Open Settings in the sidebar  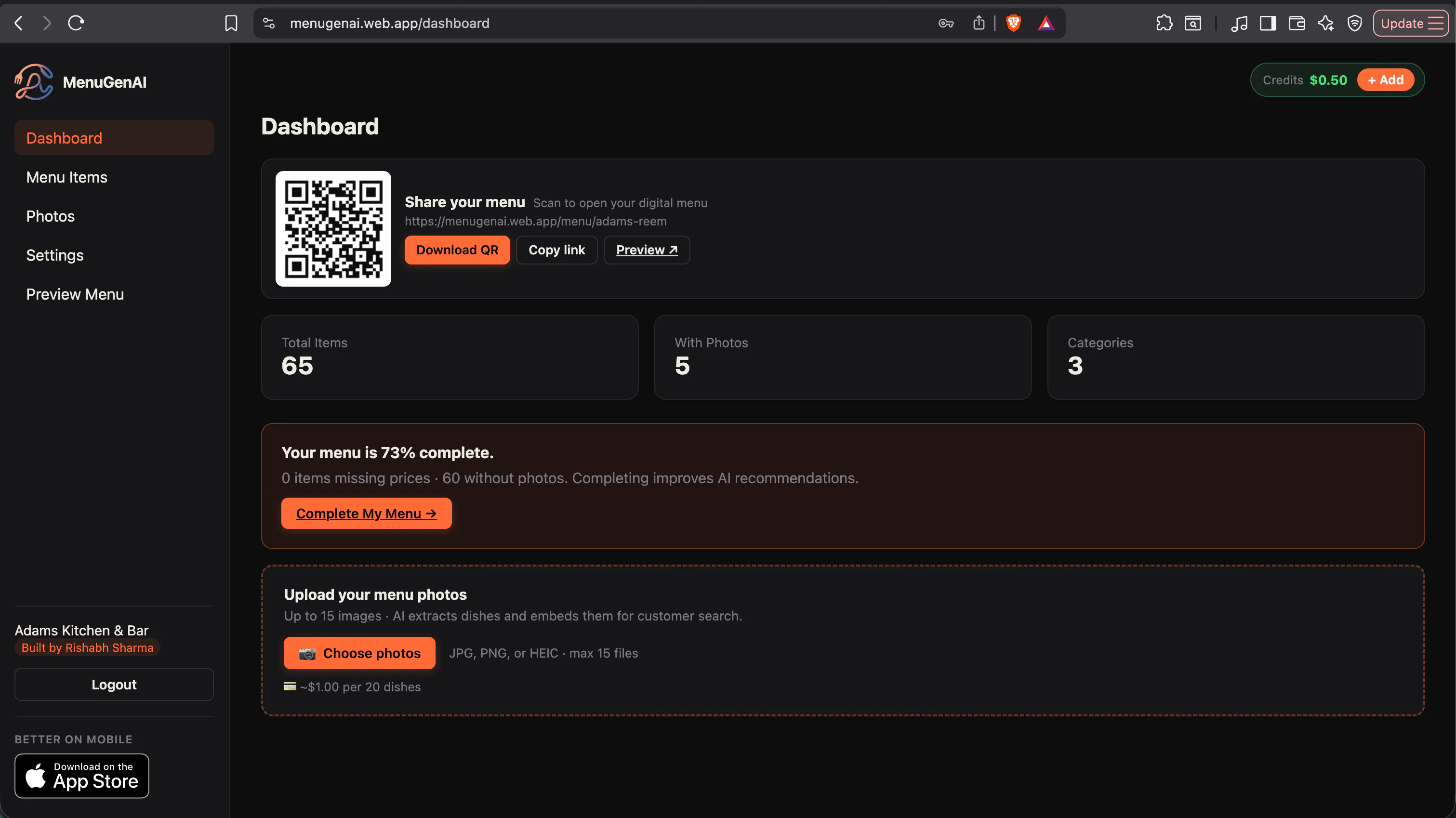[114, 255]
